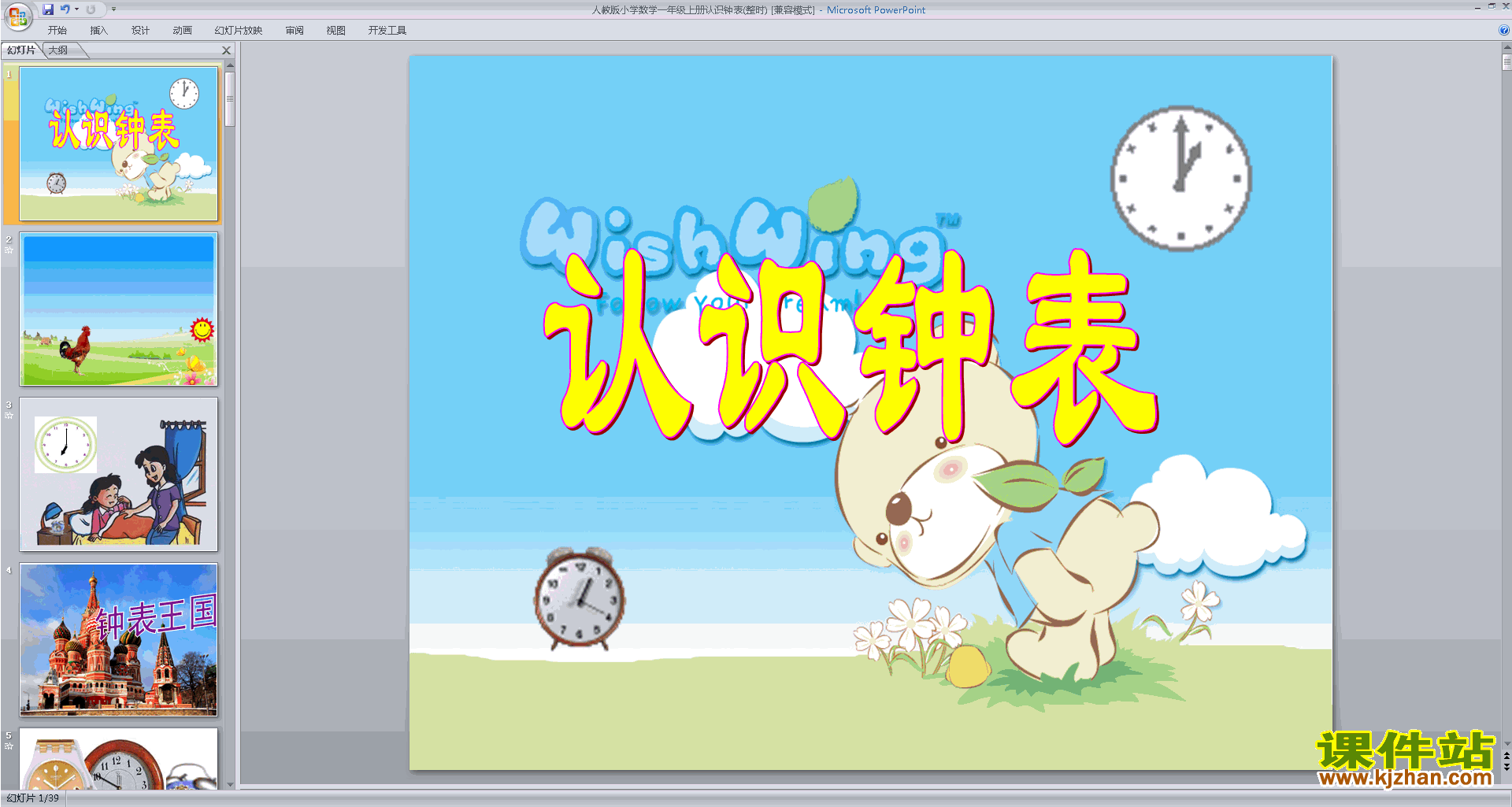1512x807 pixels.
Task: Close the slide thumbnail pane
Action: [x=227, y=50]
